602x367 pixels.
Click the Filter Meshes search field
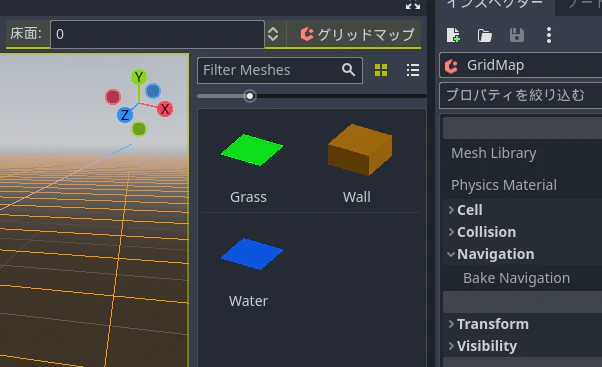tap(280, 70)
